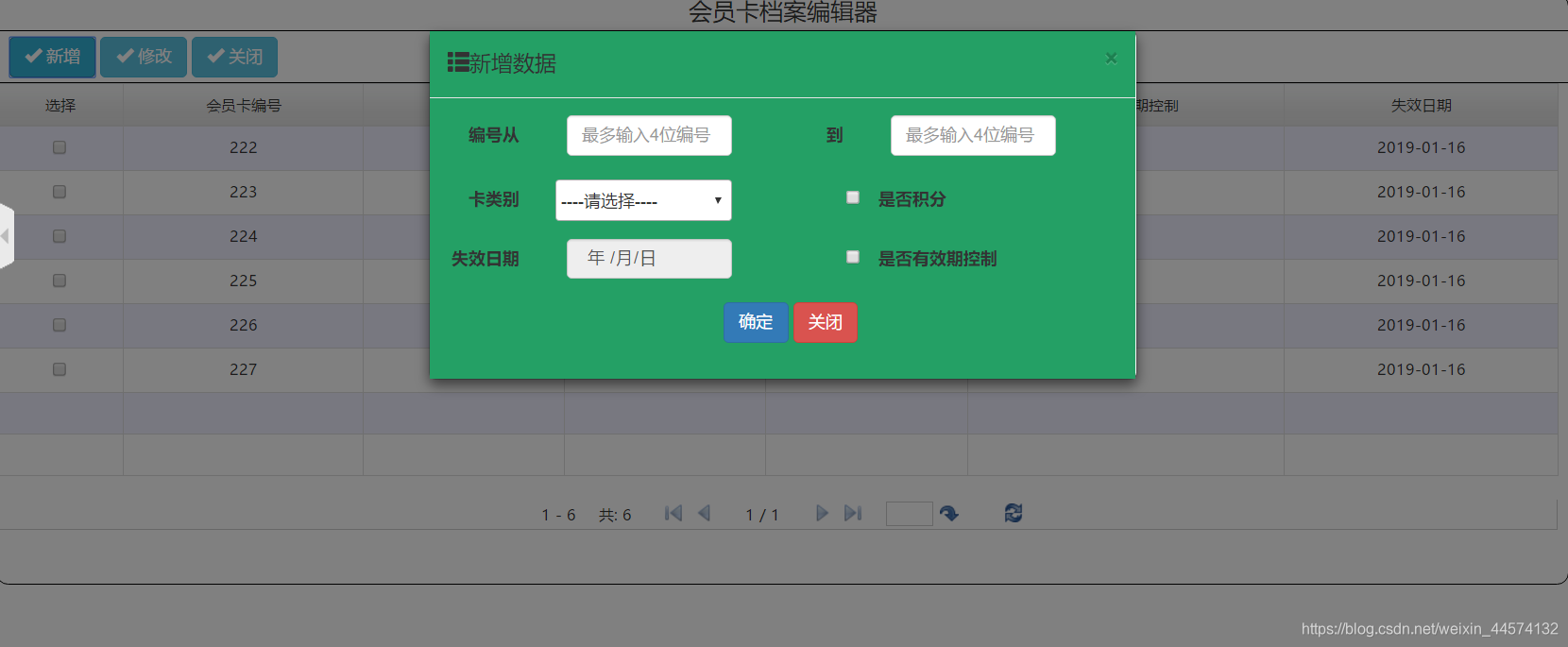Click card number cell 222

point(244,147)
